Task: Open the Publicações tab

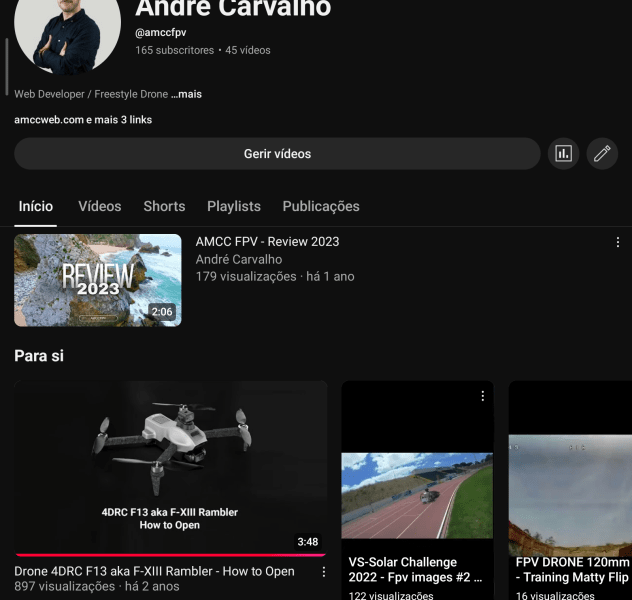Action: point(321,206)
